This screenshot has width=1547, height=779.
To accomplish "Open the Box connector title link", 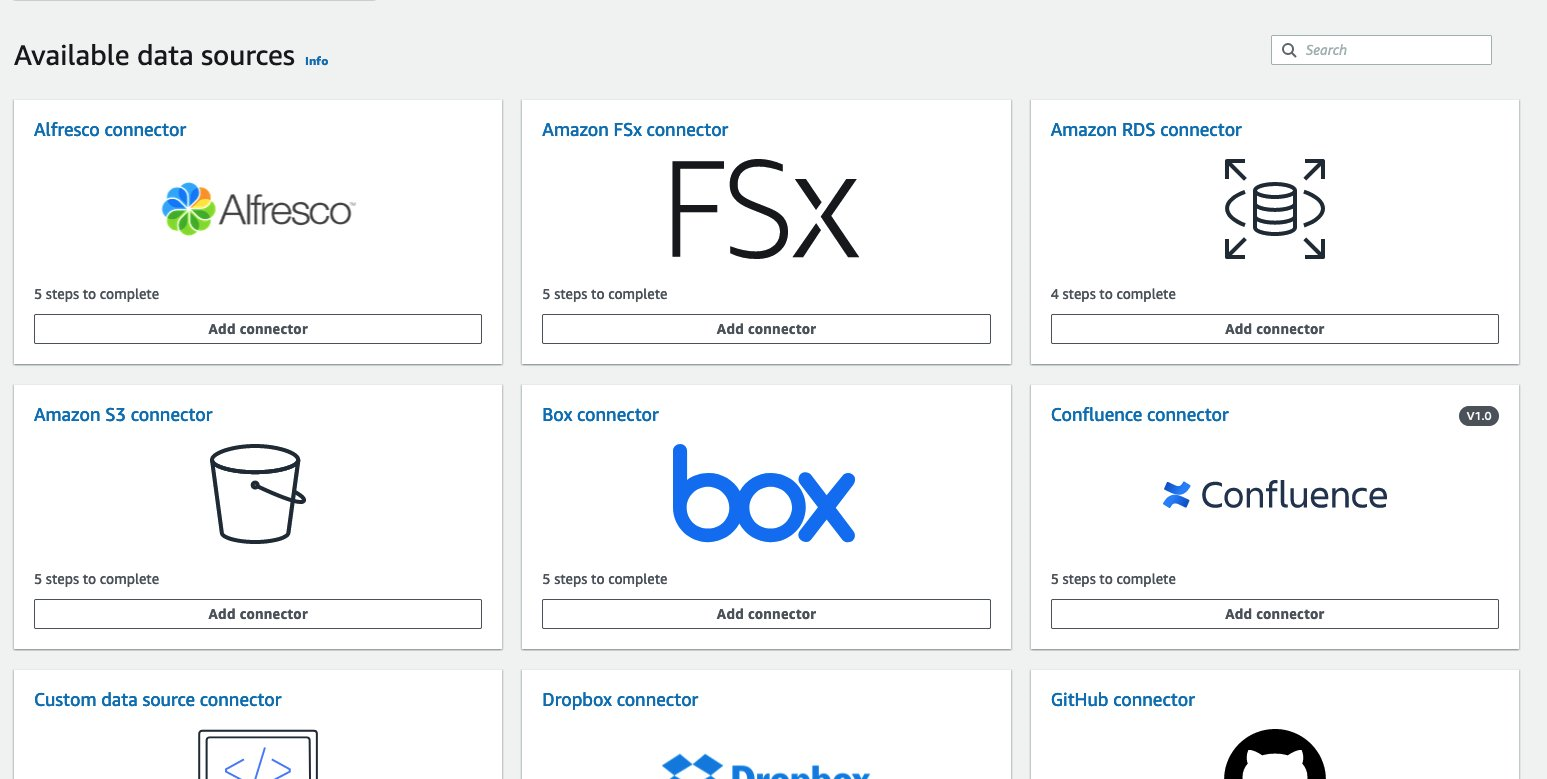I will 600,415.
